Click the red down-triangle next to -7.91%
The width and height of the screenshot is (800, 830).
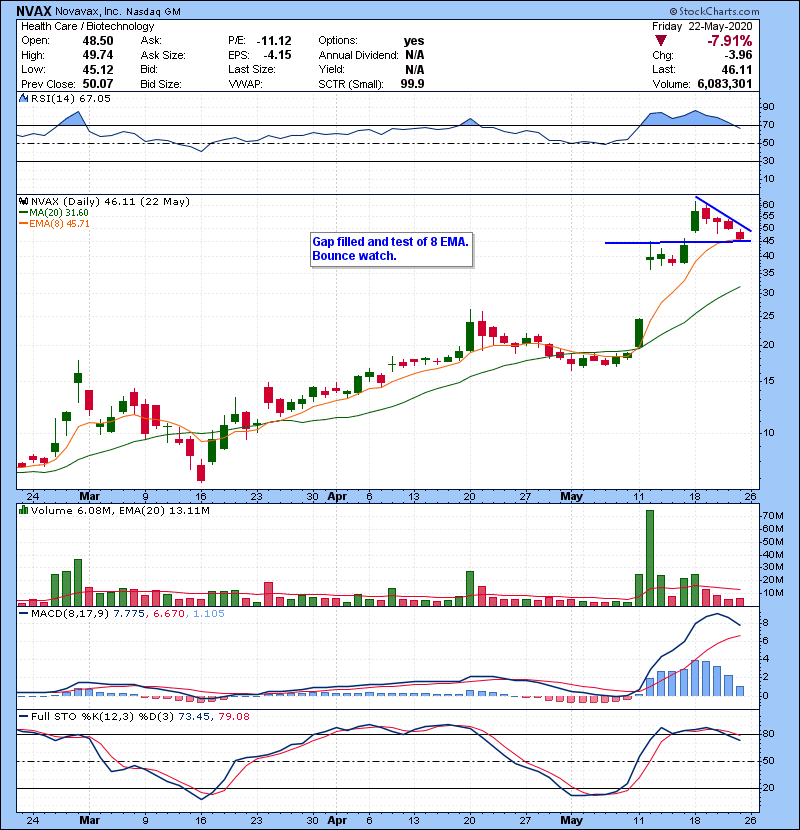660,40
